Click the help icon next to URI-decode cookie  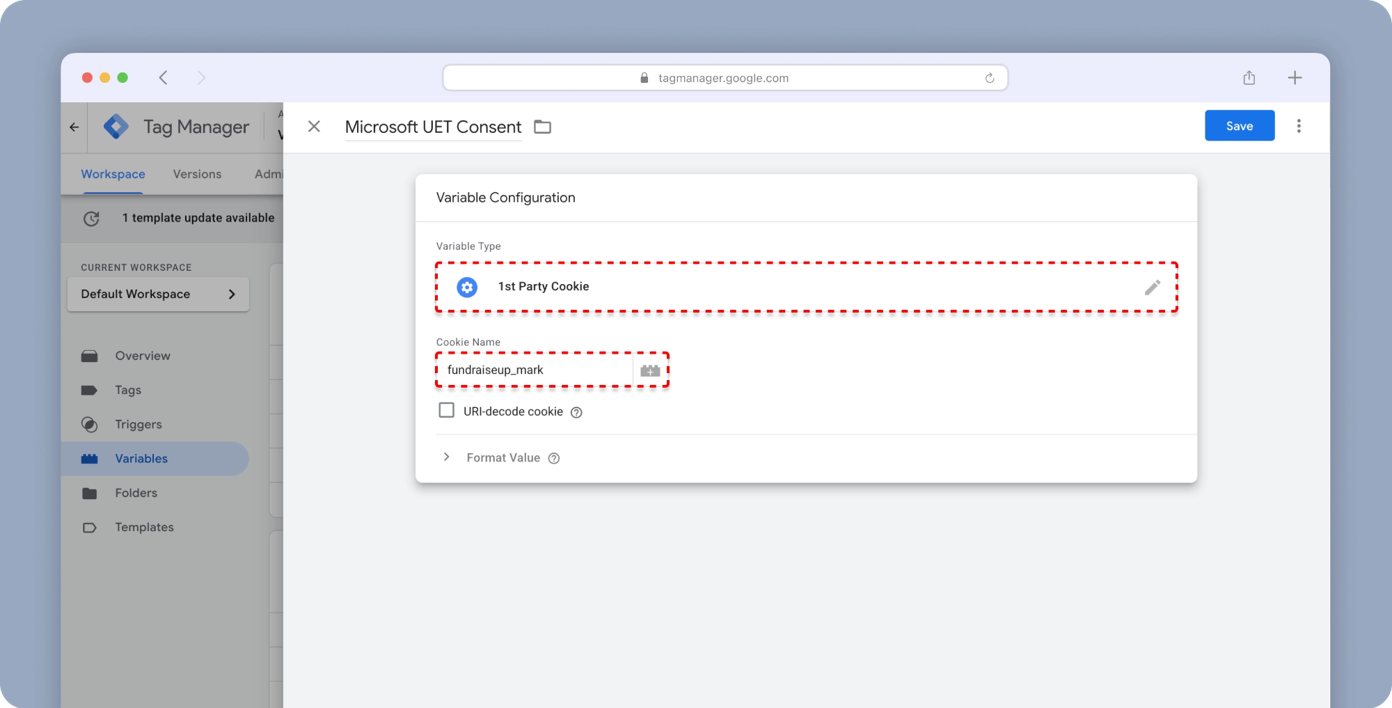coord(576,412)
